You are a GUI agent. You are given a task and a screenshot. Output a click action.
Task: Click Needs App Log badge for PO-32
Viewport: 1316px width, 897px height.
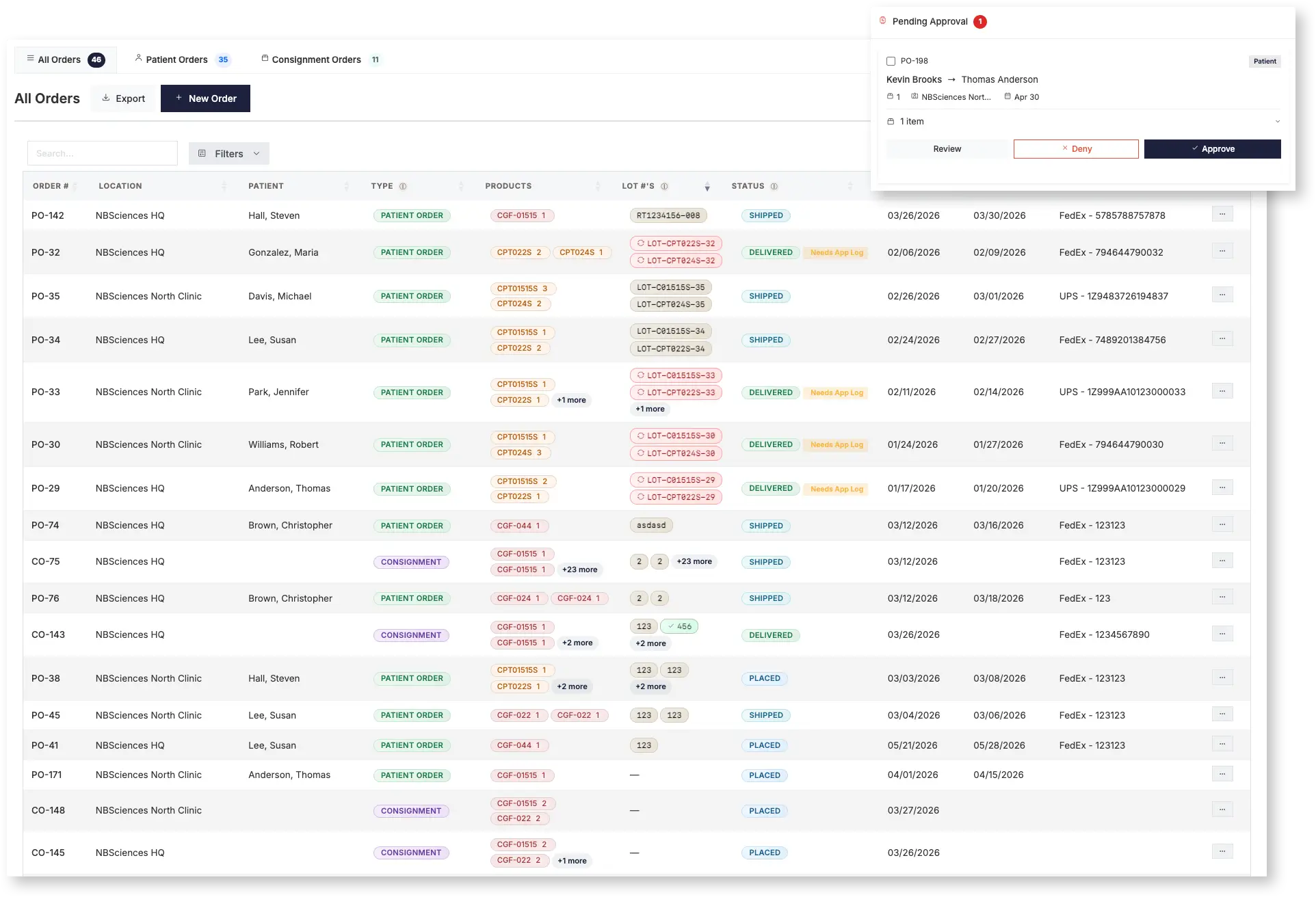pos(837,252)
